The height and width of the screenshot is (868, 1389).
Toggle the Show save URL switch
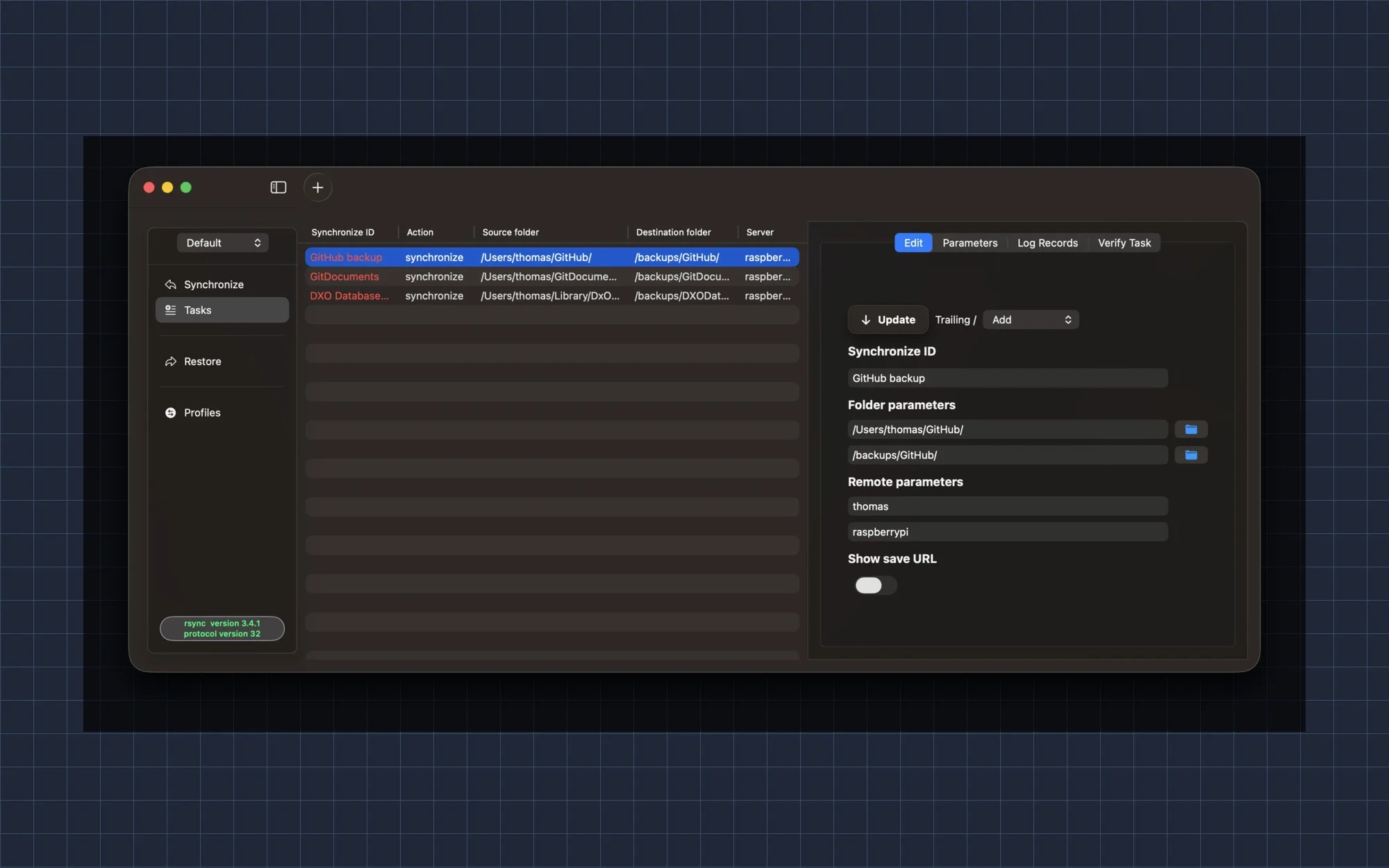[x=875, y=585]
